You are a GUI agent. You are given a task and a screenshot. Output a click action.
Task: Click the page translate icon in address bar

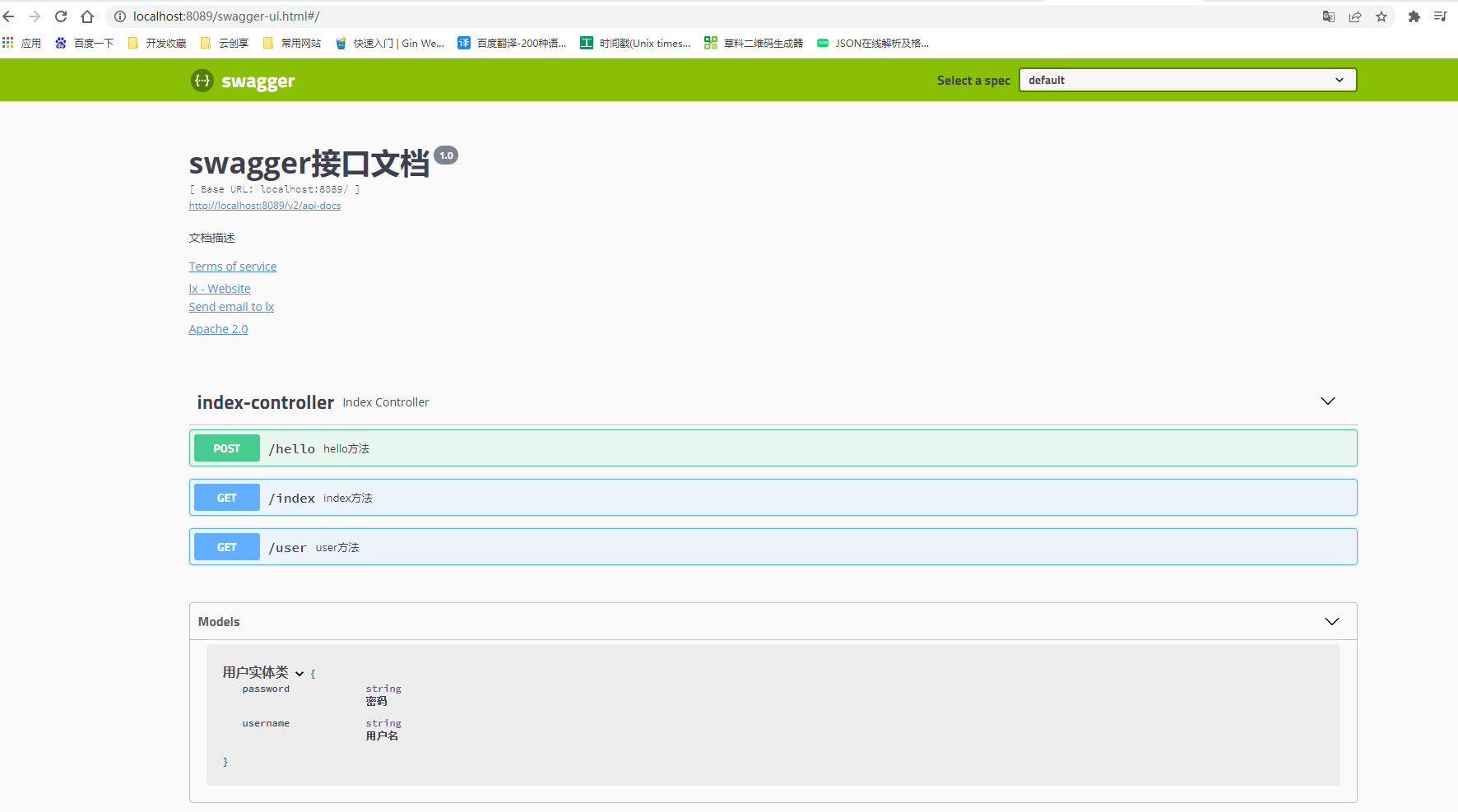[x=1328, y=16]
